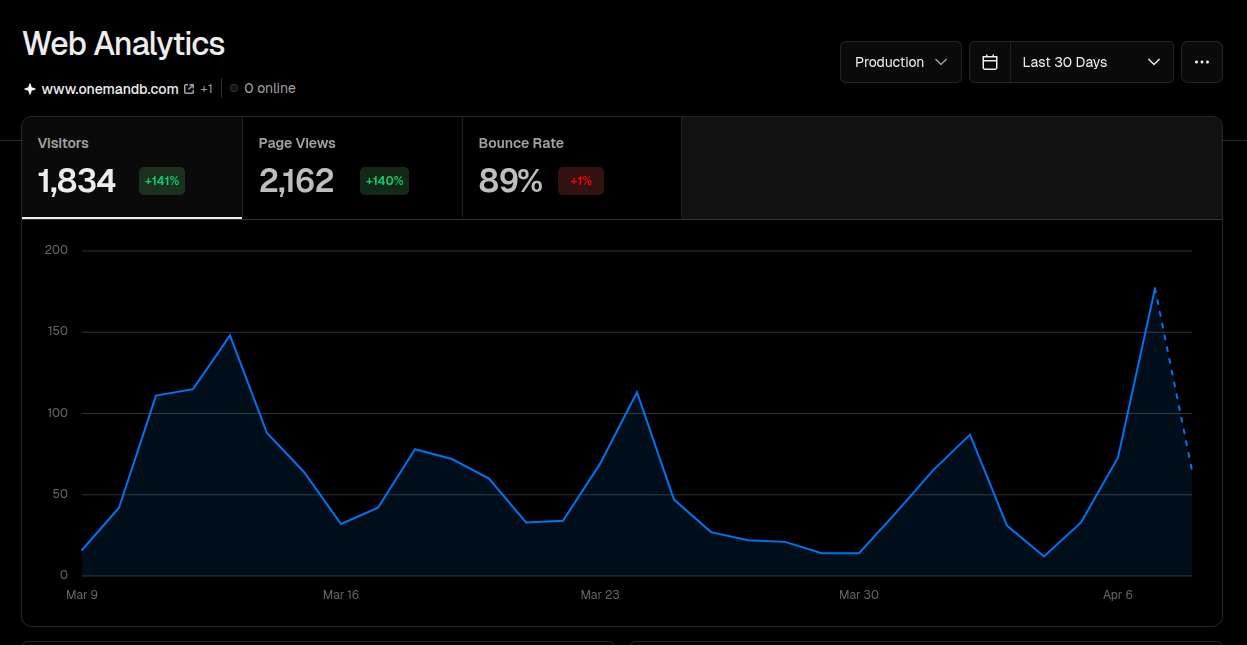Open the calendar date picker icon
The width and height of the screenshot is (1247, 645).
990,62
